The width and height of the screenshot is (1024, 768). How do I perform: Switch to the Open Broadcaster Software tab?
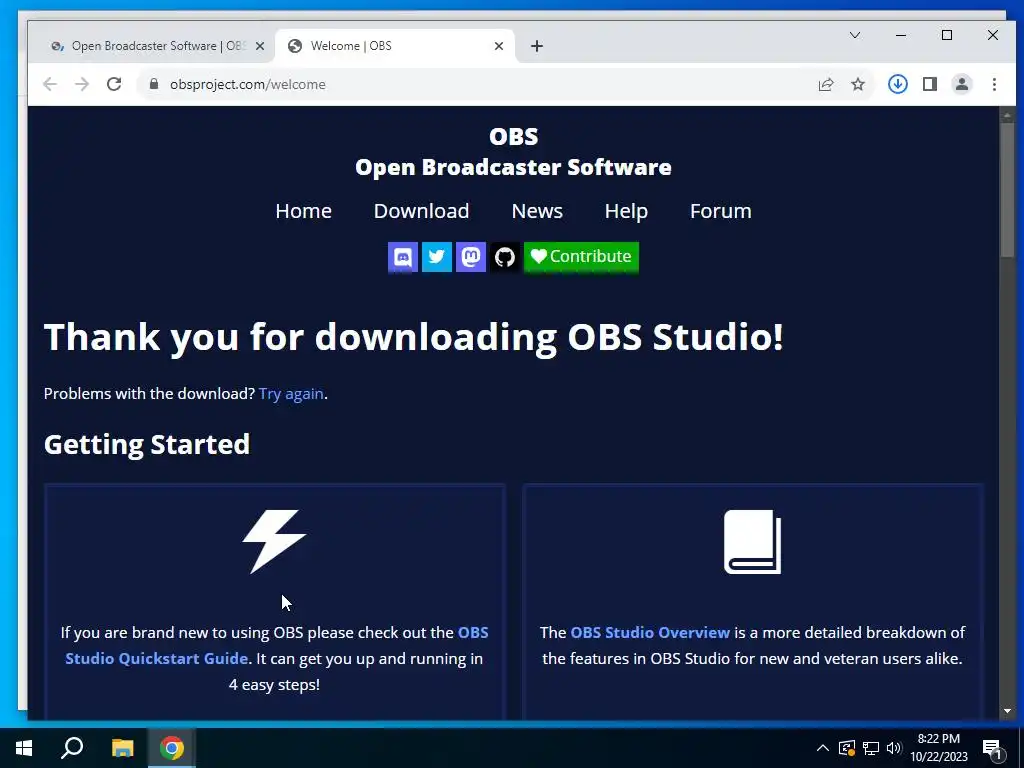(x=150, y=46)
